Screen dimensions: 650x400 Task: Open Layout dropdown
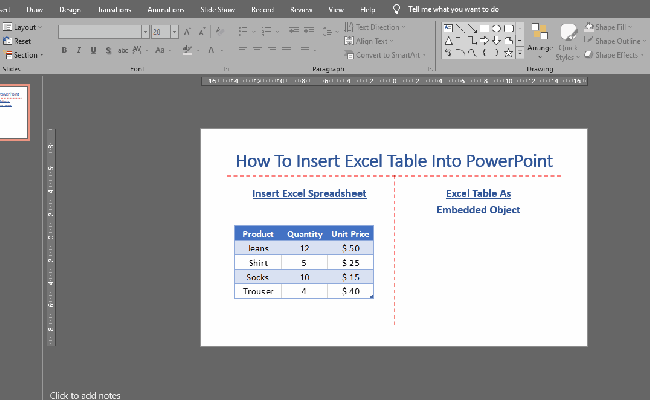[x=22, y=27]
